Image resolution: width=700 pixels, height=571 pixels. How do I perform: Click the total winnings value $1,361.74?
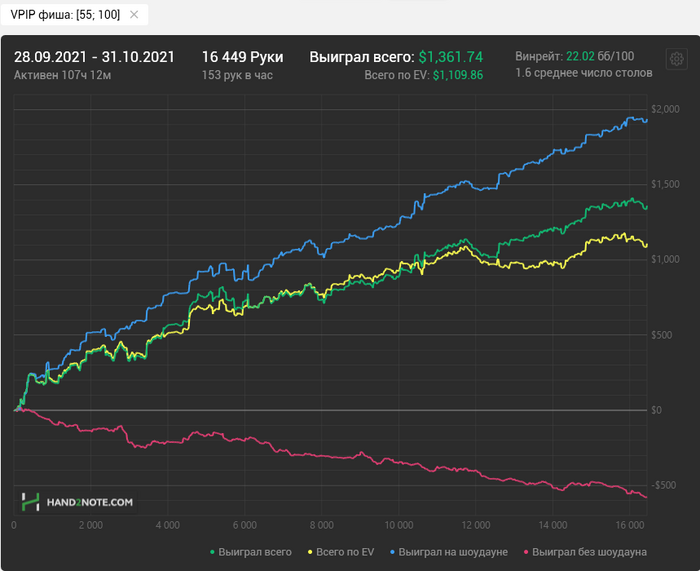pyautogui.click(x=451, y=57)
